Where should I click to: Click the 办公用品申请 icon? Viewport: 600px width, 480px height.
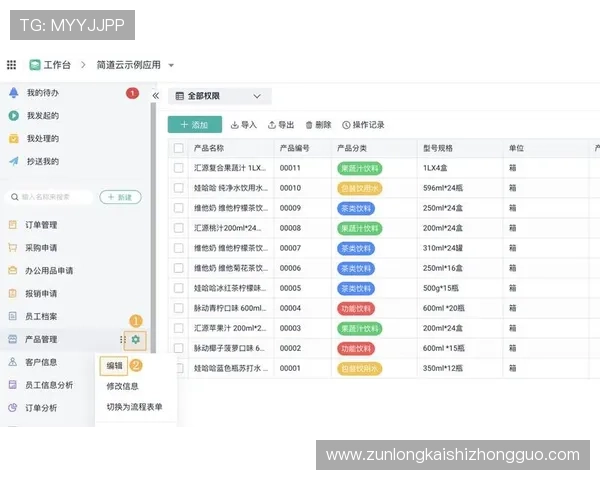coord(13,270)
